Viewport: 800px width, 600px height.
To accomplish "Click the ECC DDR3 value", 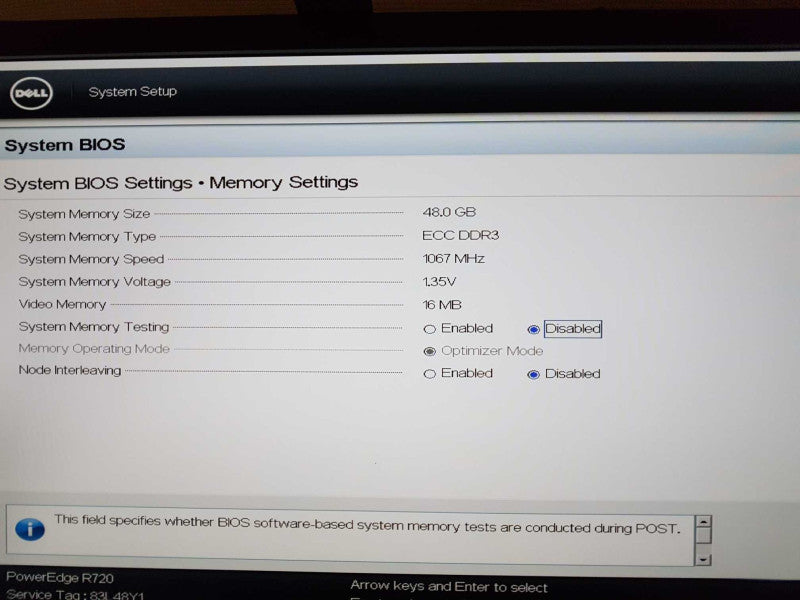I will 460,235.
